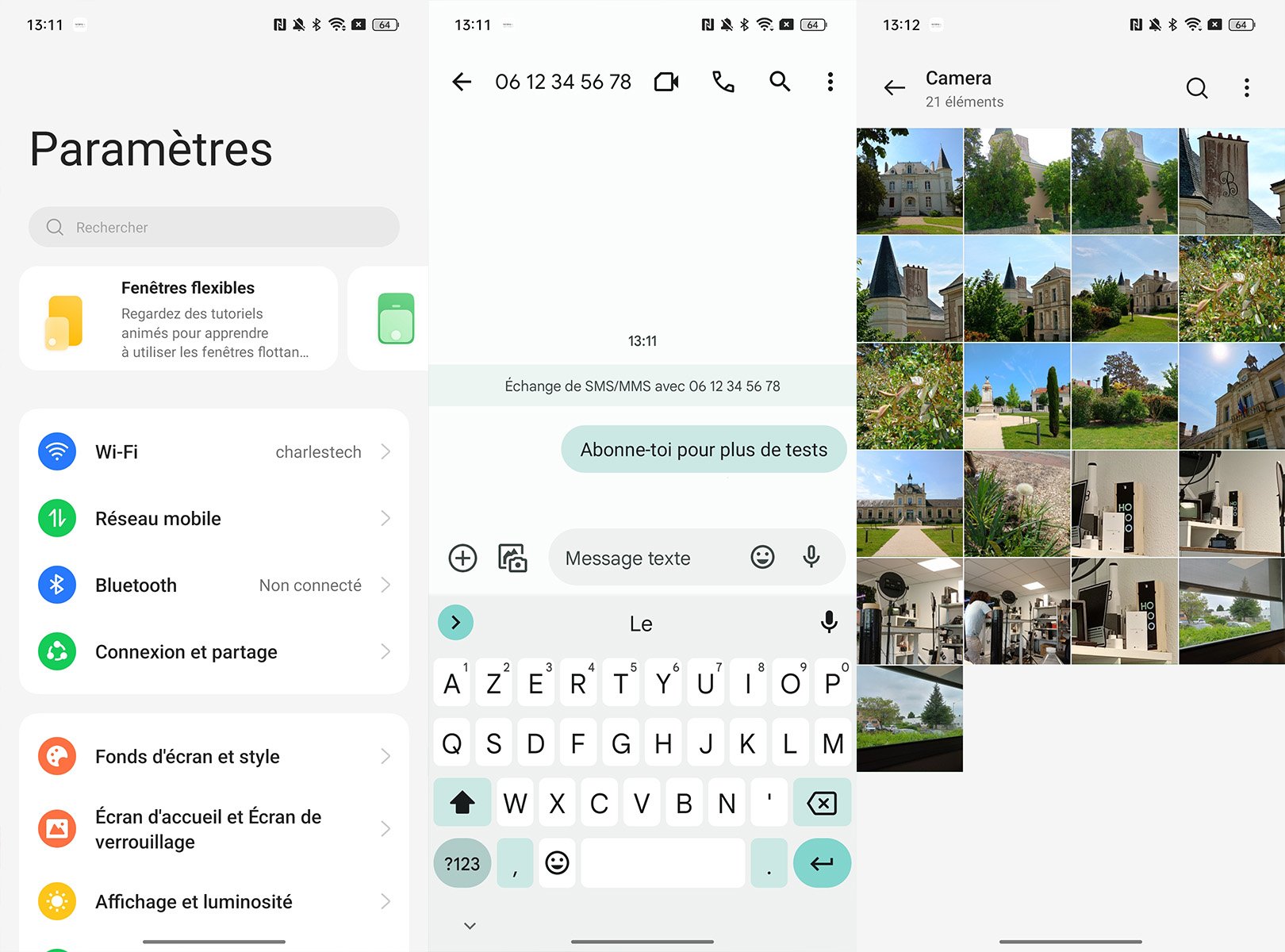Search within the SMS conversation

(780, 82)
